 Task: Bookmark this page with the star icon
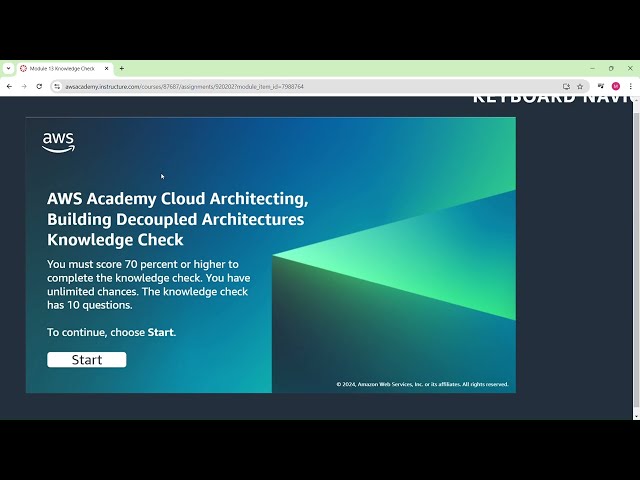[580, 87]
